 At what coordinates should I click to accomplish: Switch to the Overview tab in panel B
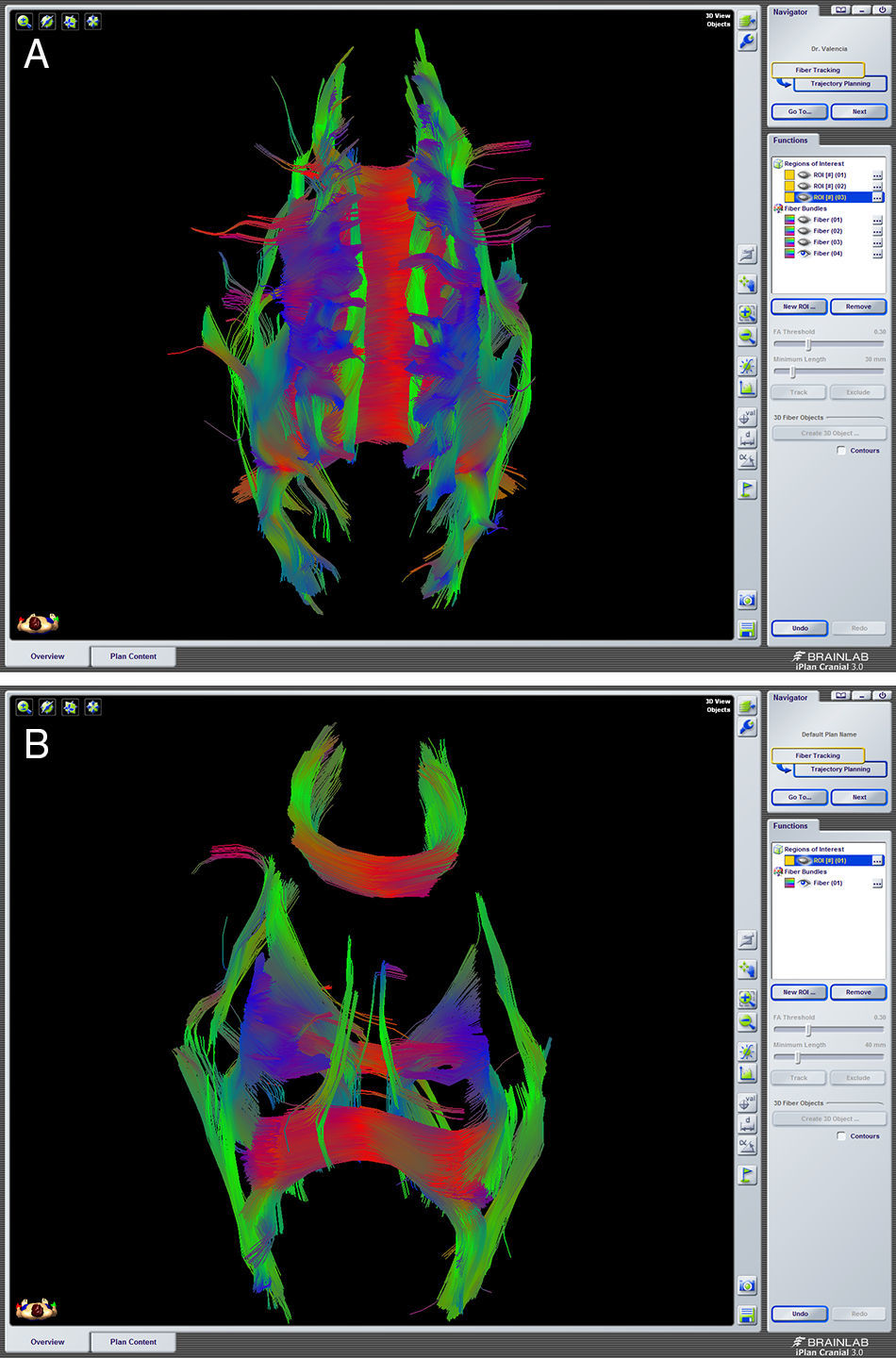tap(47, 1342)
